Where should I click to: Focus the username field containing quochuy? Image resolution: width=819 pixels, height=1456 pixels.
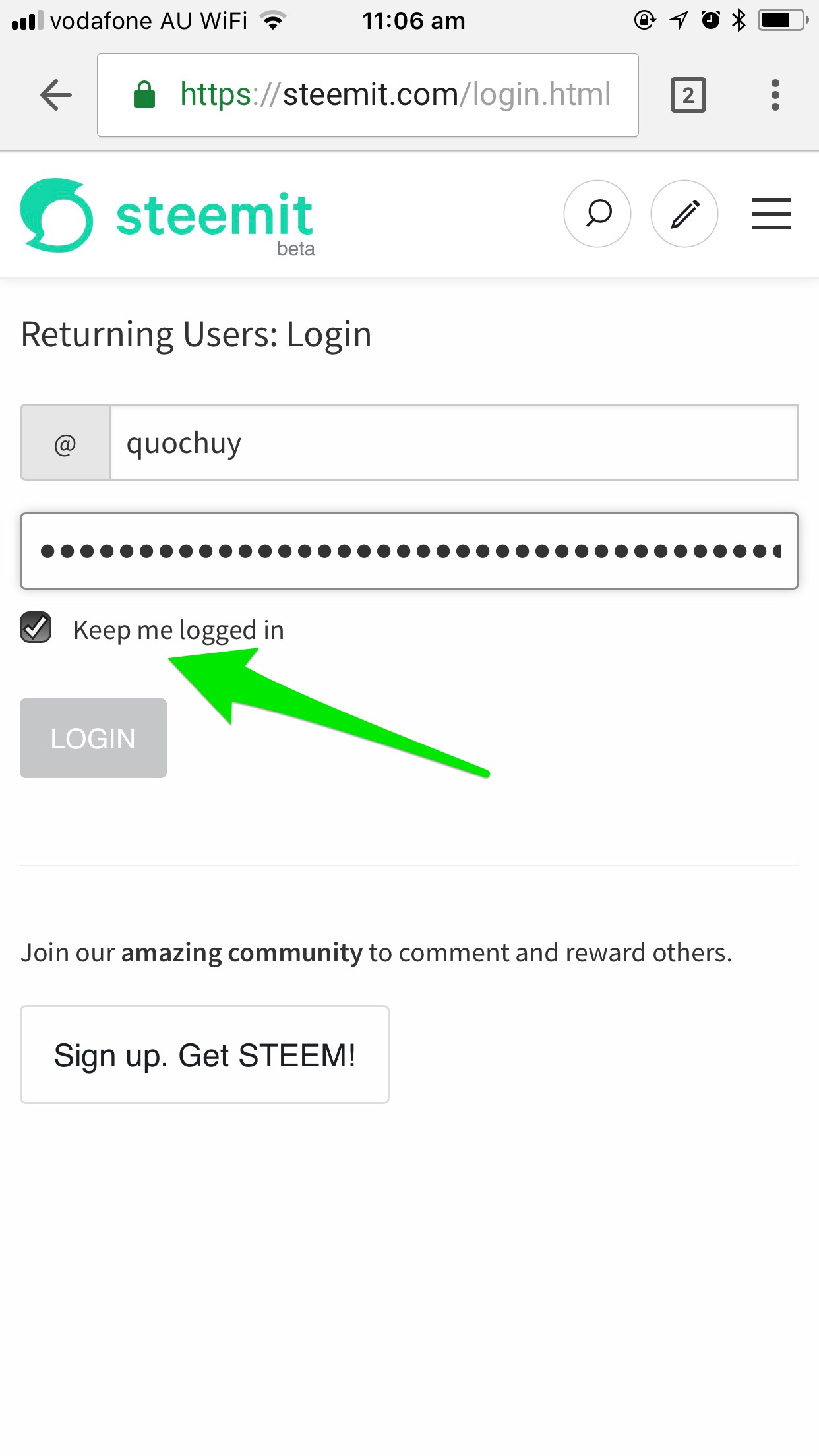pos(454,442)
